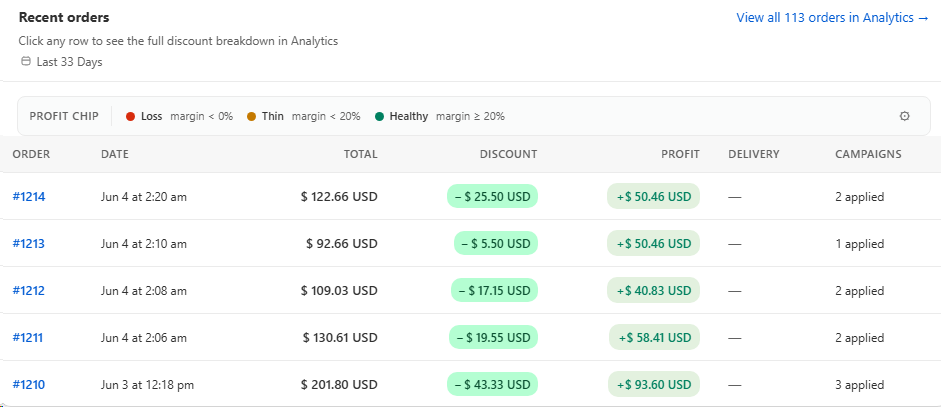Open order #1212 link
This screenshot has height=407, width=941.
tap(29, 291)
